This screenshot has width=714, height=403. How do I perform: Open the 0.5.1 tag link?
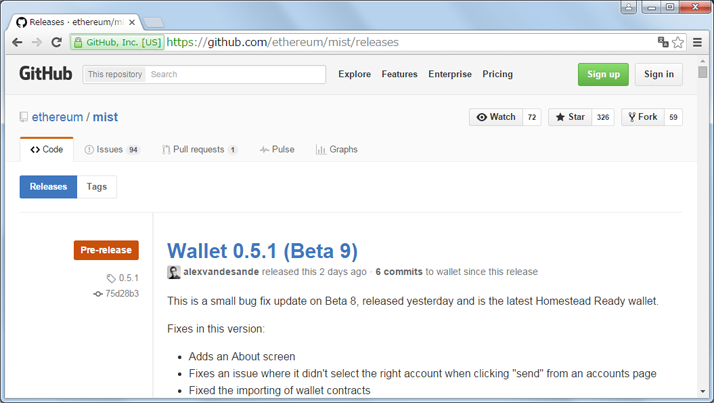(128, 278)
